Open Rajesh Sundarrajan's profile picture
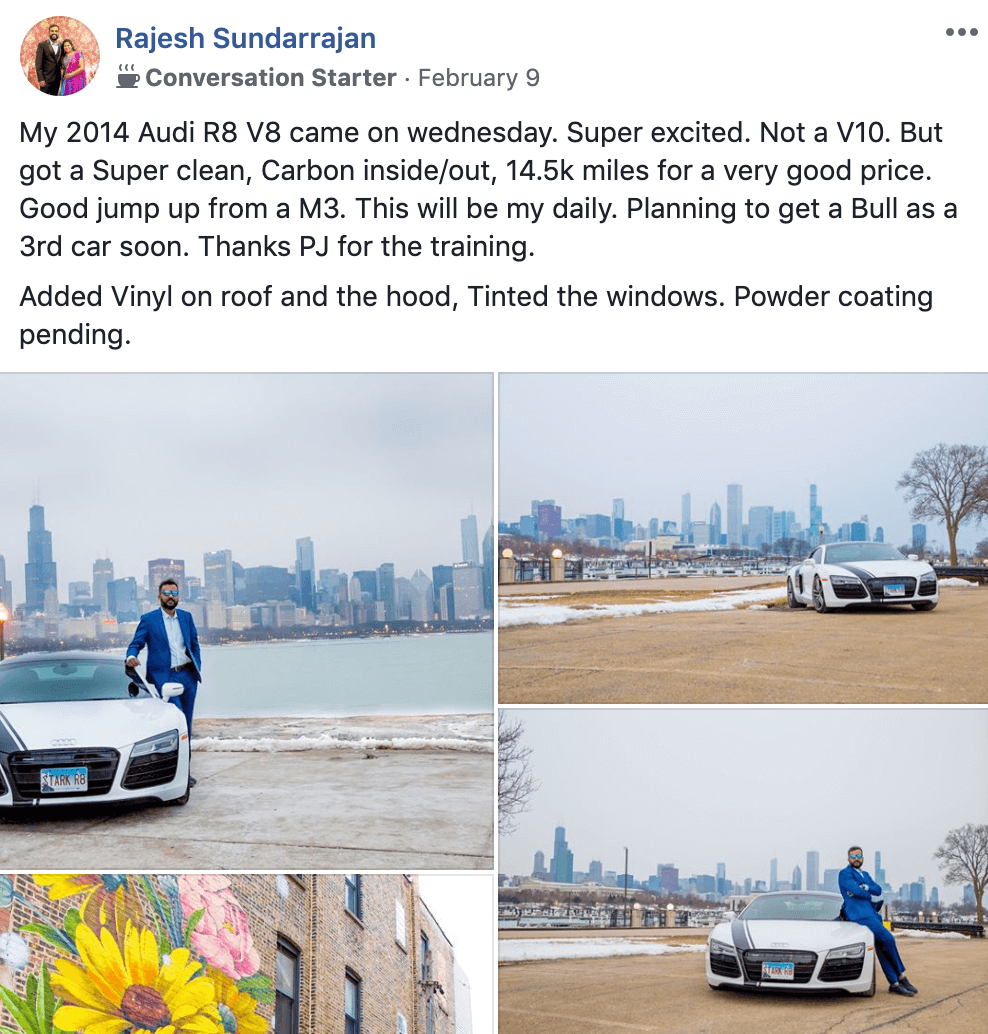 click(60, 56)
